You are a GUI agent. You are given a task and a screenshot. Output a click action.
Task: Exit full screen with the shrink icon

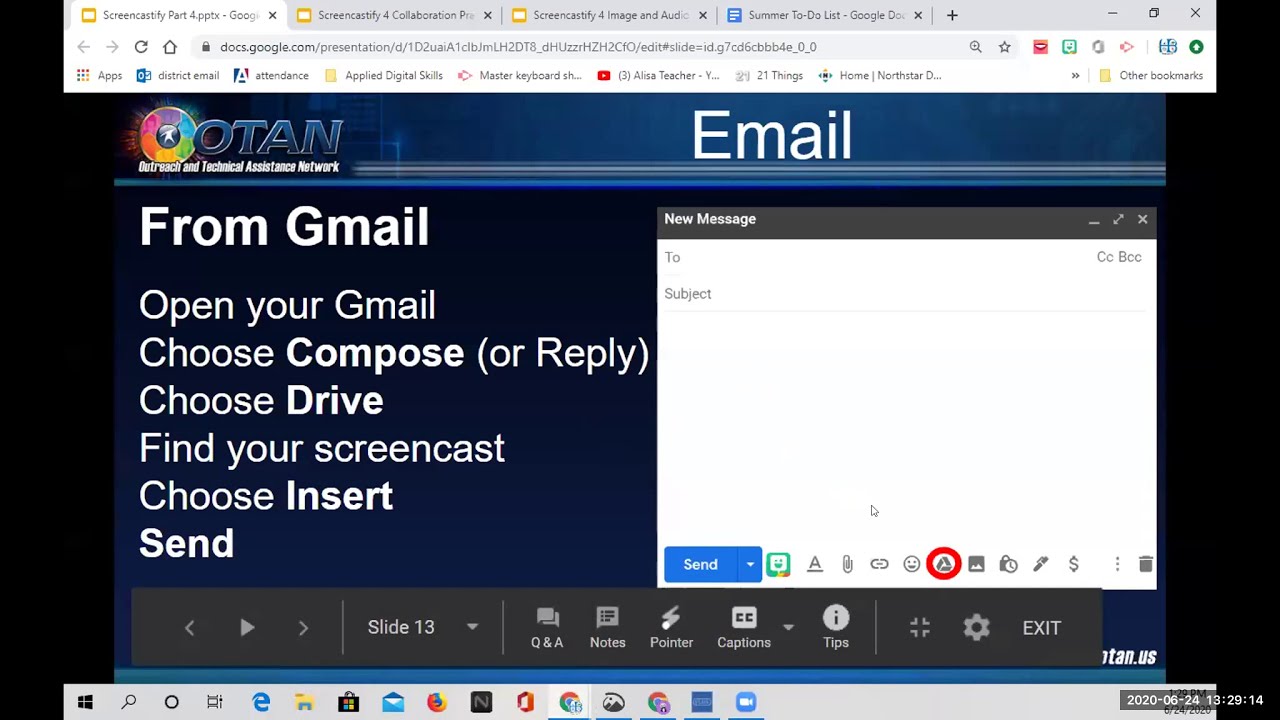pyautogui.click(x=920, y=627)
